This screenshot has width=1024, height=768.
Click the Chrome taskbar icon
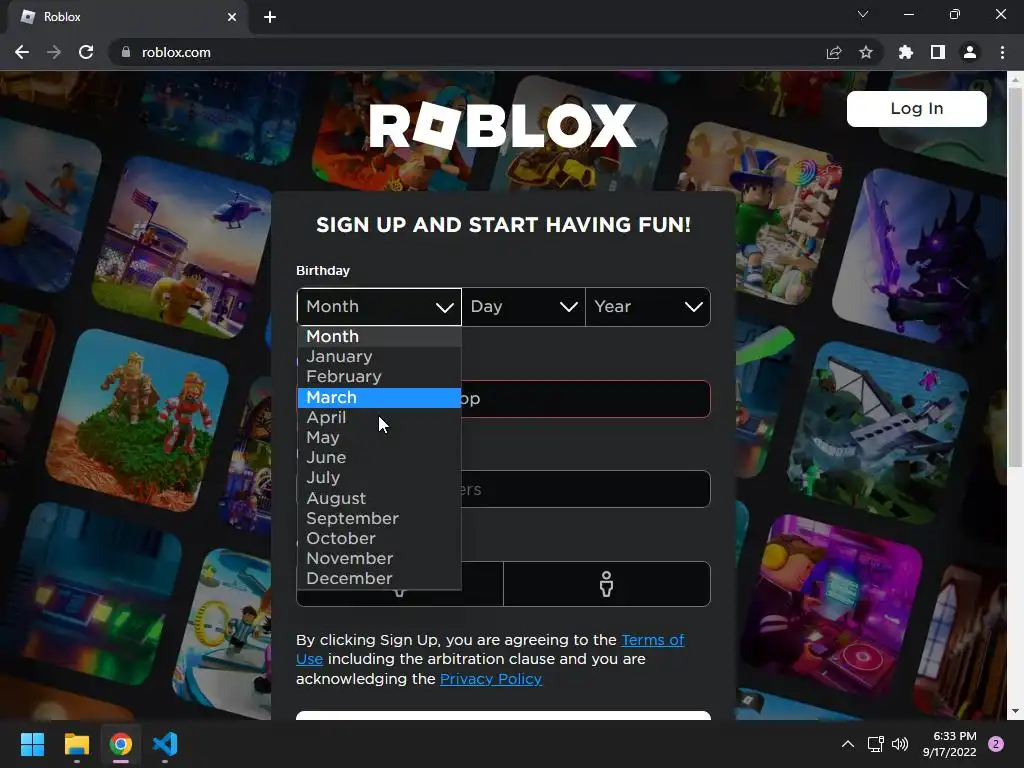pos(121,744)
